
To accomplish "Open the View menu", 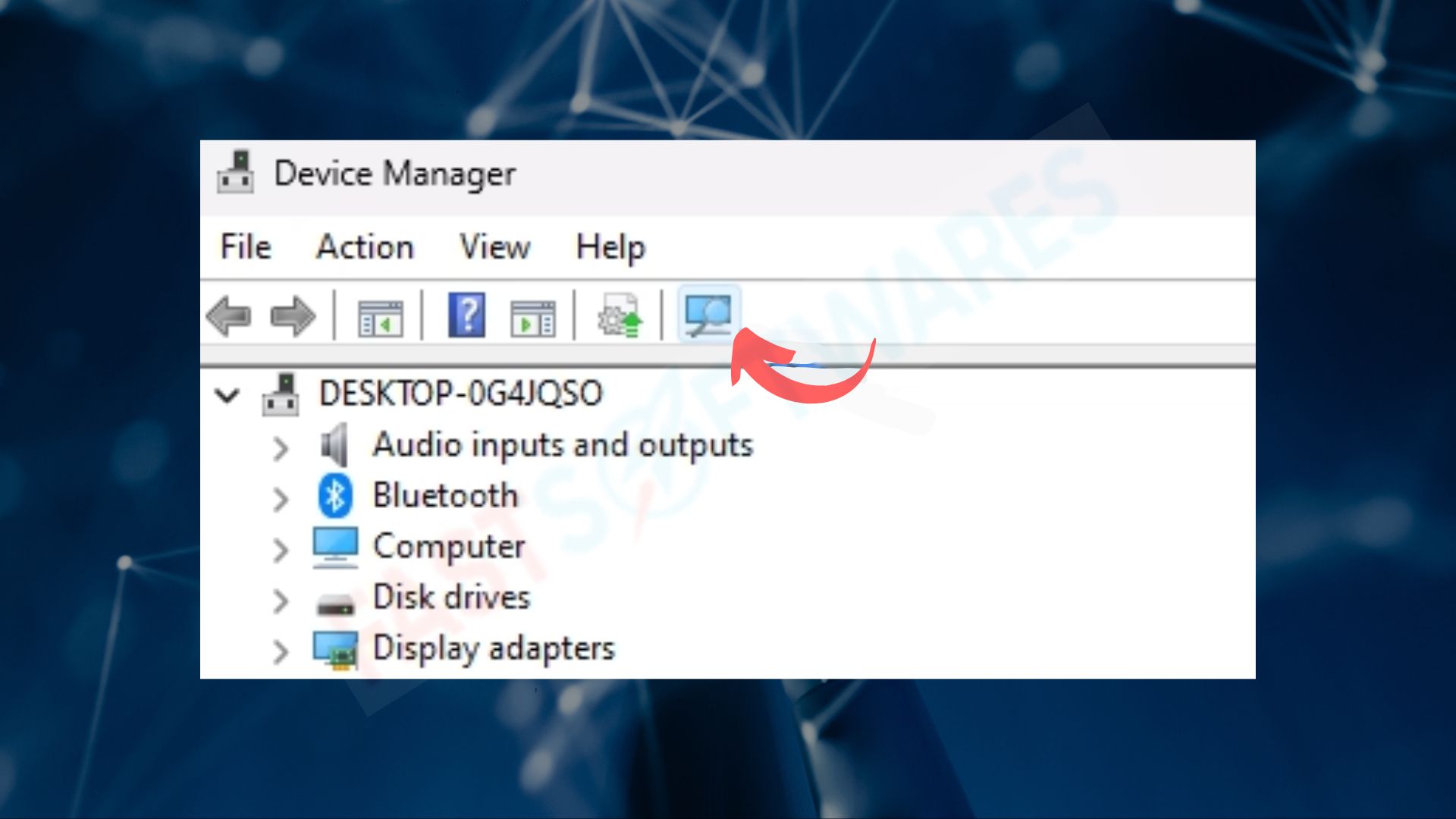I will coord(494,246).
